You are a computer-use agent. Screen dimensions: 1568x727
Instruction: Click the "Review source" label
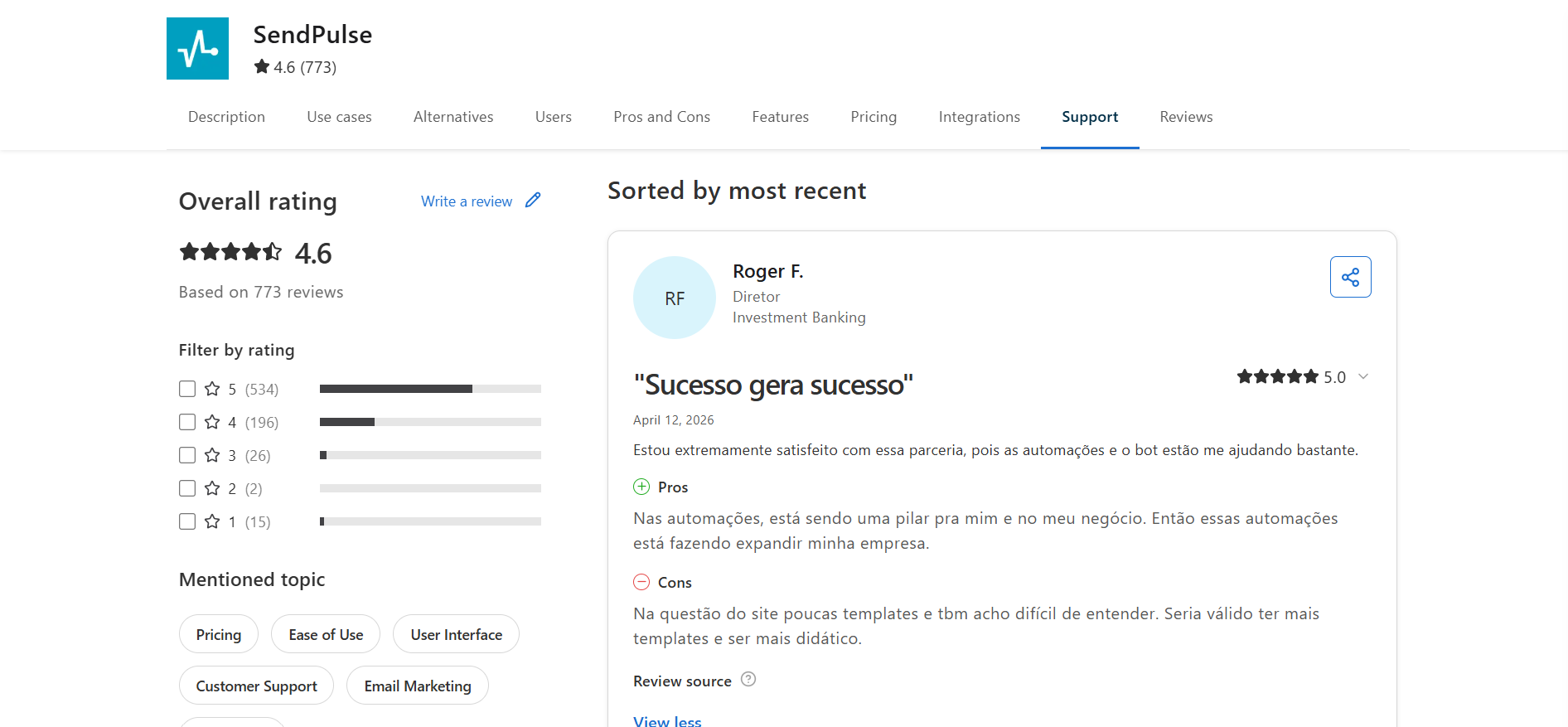682,681
